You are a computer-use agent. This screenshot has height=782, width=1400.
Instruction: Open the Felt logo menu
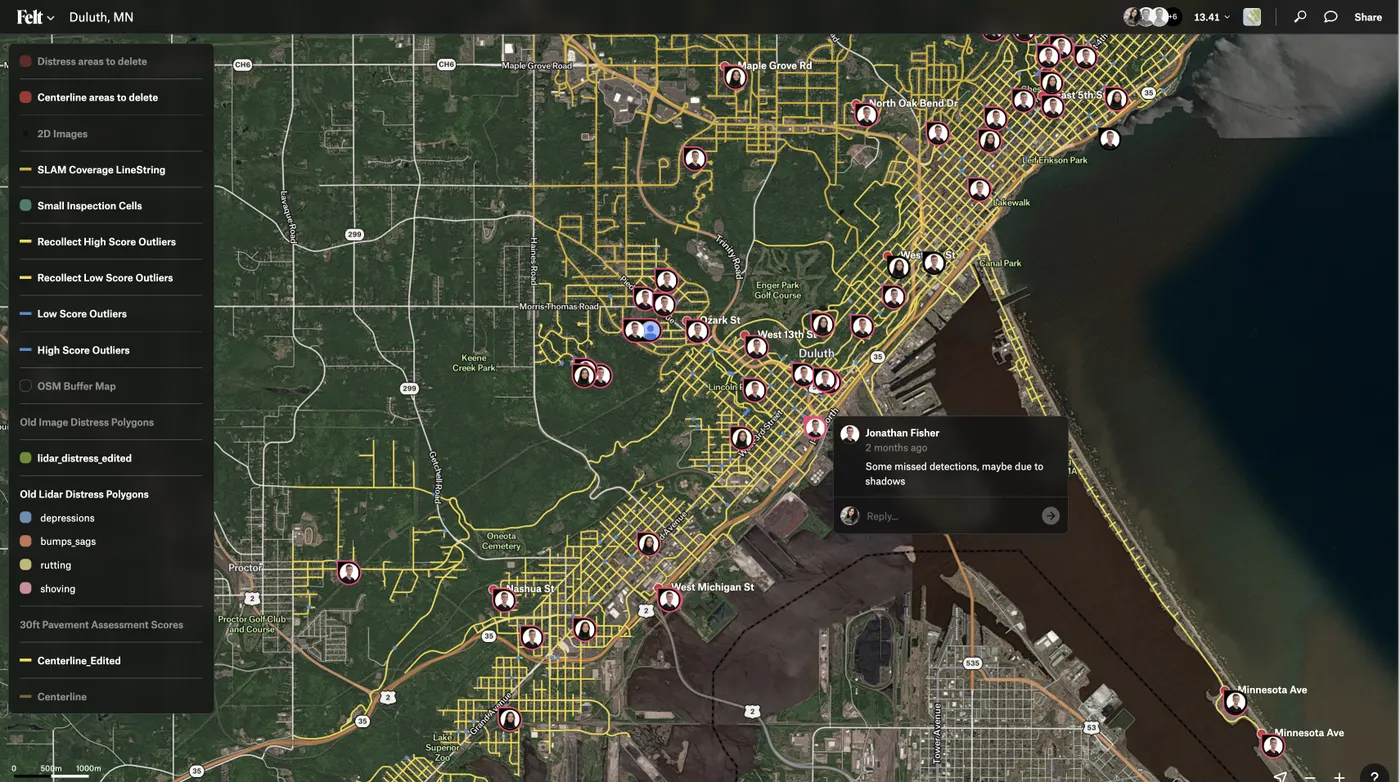[35, 17]
